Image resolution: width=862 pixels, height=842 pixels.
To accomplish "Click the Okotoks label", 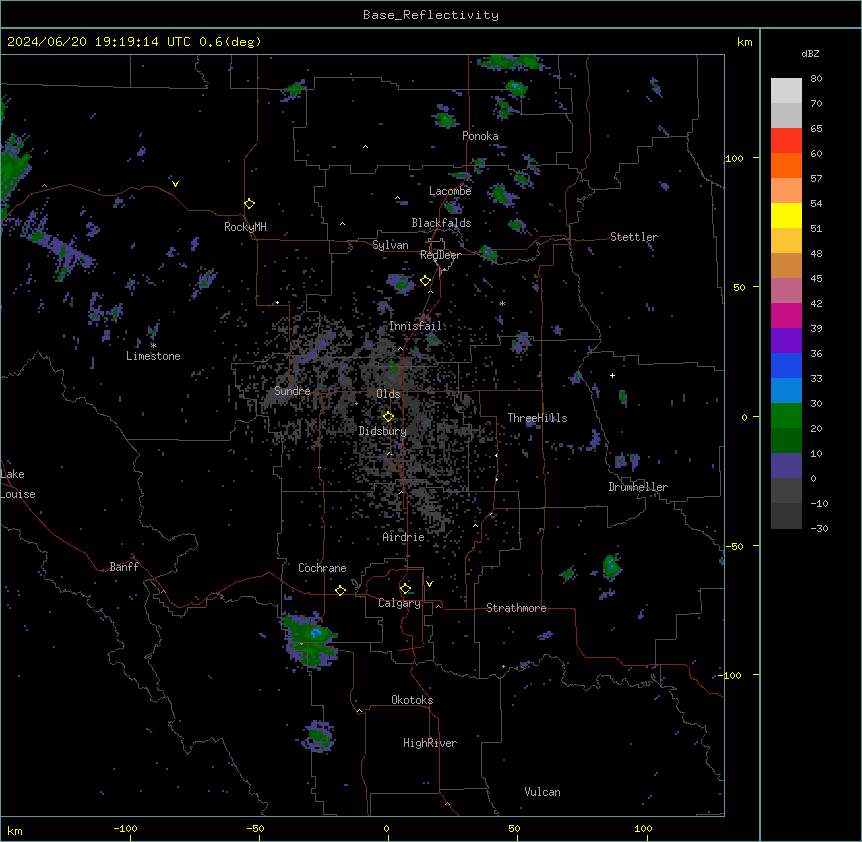I will pyautogui.click(x=412, y=700).
